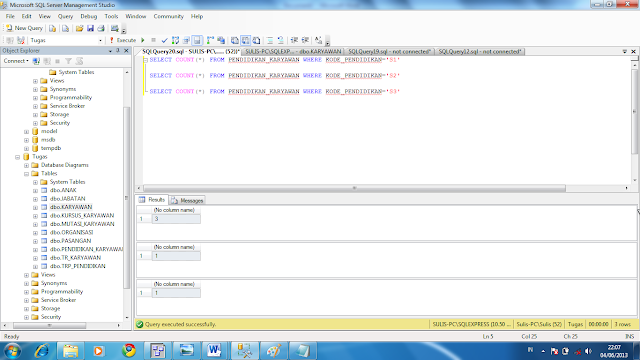Open Object Explorer window position dropdown
Viewport: 640px width, 360px height.
110,51
